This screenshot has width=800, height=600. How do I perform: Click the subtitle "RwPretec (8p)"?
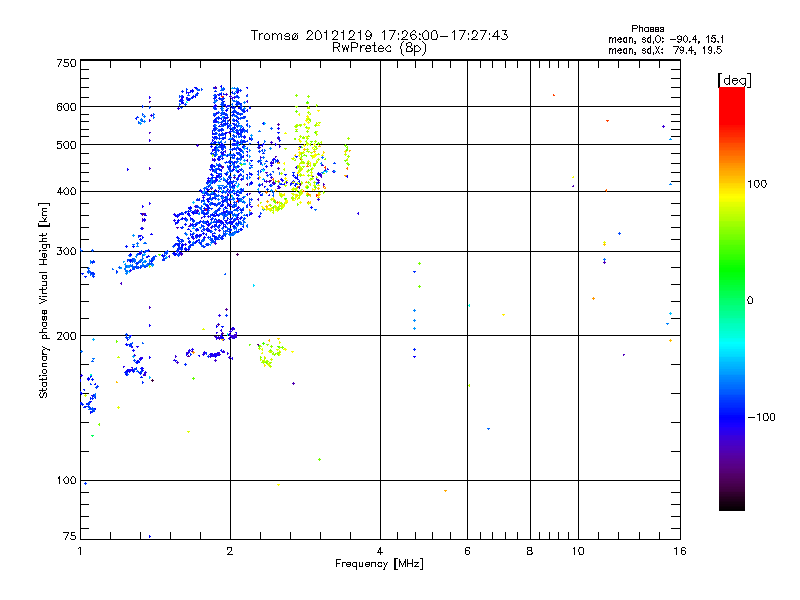[x=379, y=48]
